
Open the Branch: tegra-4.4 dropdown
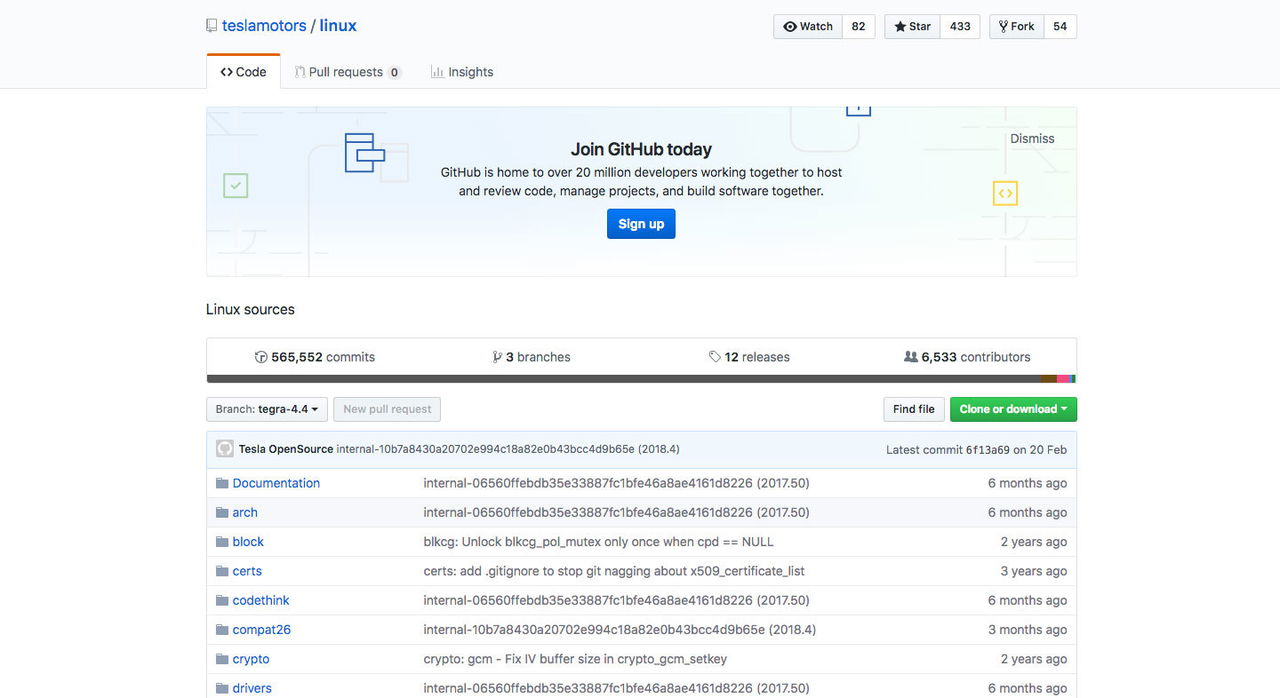(x=267, y=409)
